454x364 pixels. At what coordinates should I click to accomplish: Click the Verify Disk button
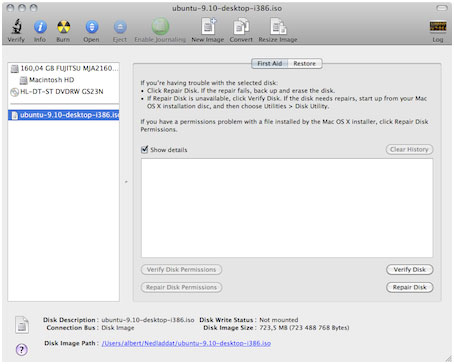(410, 269)
